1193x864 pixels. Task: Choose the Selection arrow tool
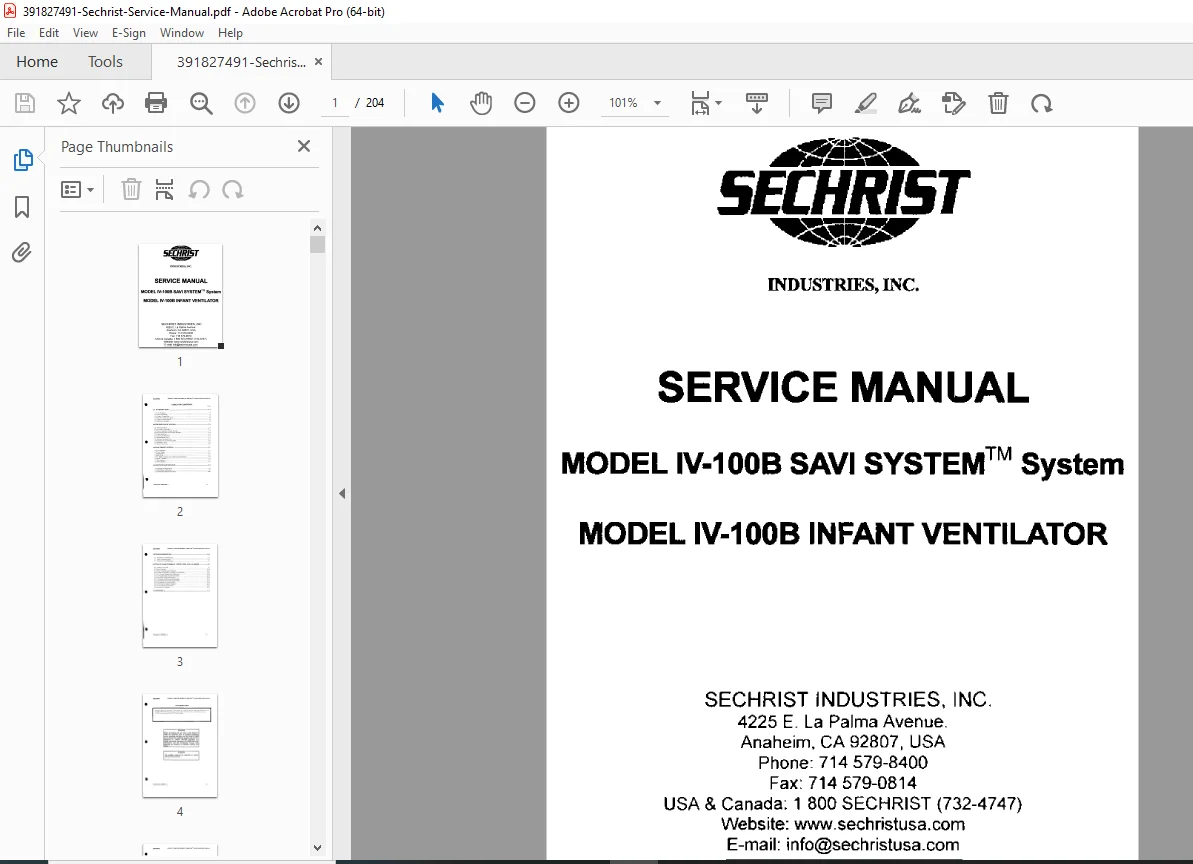[x=437, y=103]
